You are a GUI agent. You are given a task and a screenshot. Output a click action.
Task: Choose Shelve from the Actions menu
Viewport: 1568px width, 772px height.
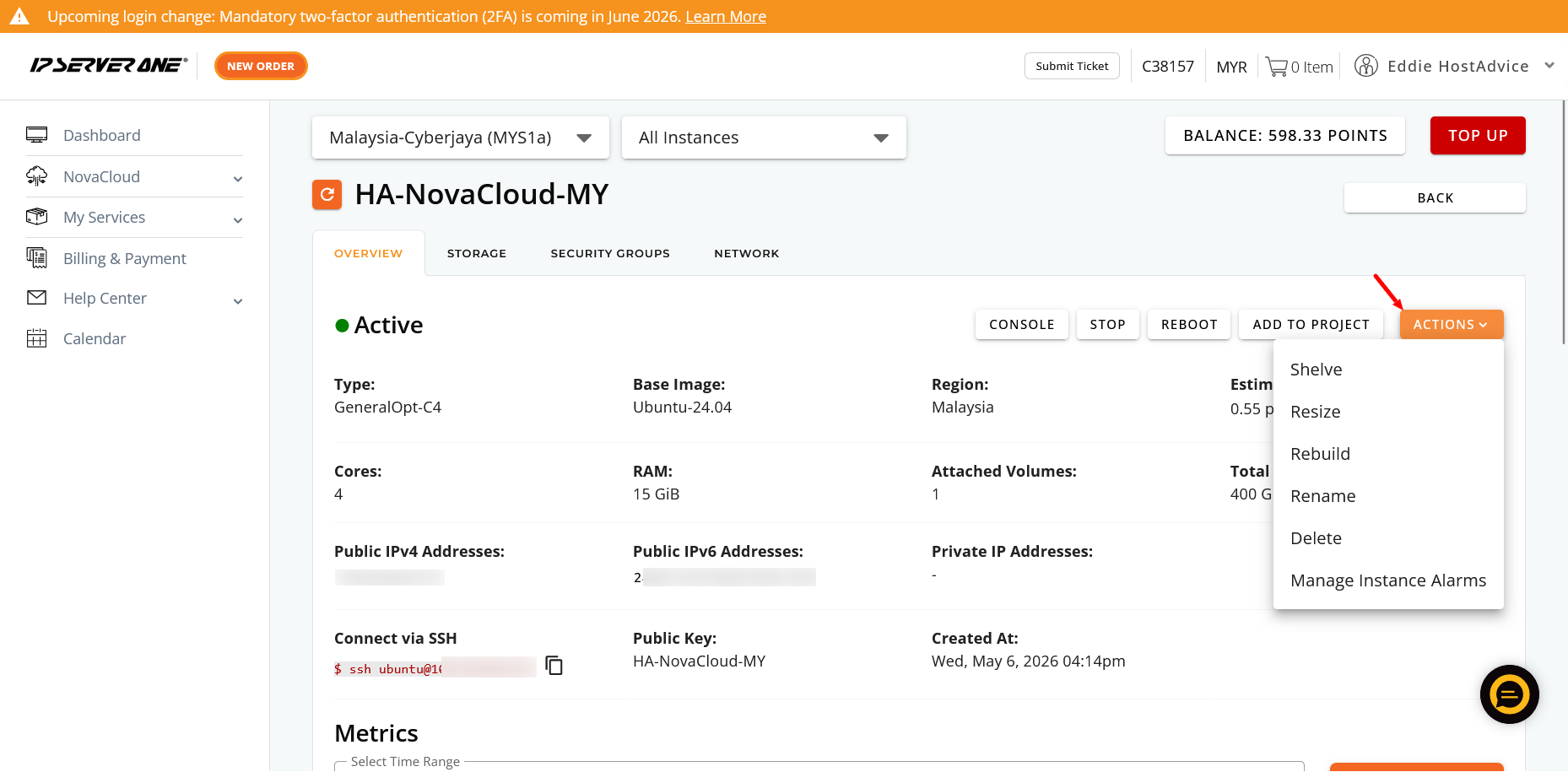coord(1388,370)
